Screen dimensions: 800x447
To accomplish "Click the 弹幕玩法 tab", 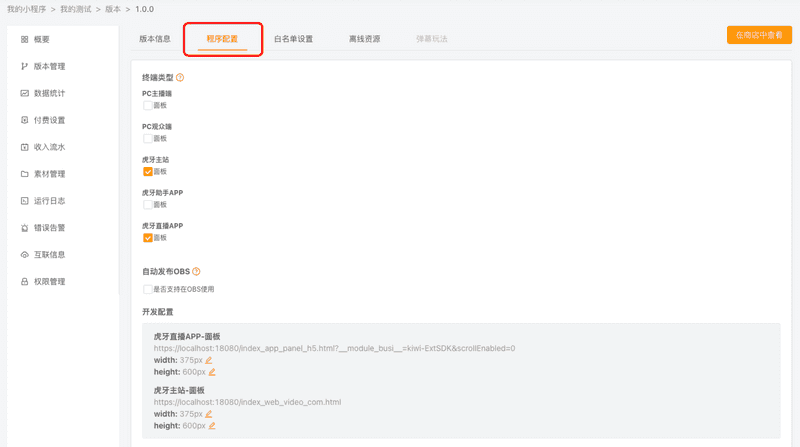I will [432, 39].
